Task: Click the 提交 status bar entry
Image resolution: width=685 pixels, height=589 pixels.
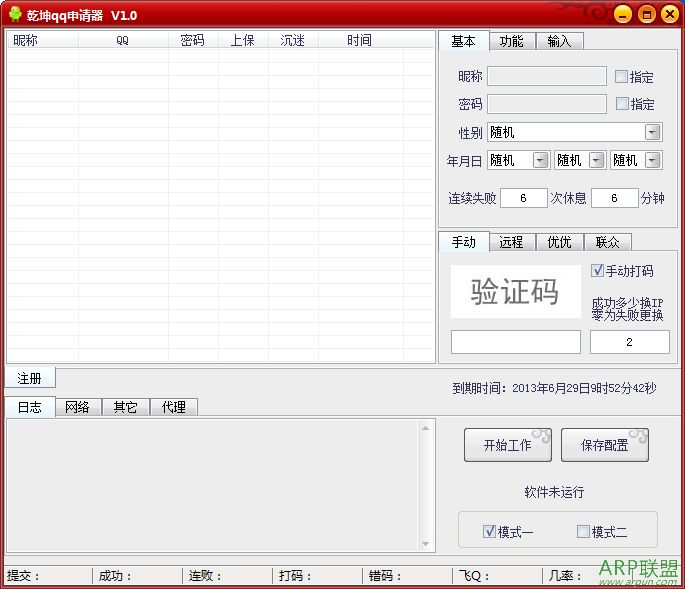Action: coord(23,575)
